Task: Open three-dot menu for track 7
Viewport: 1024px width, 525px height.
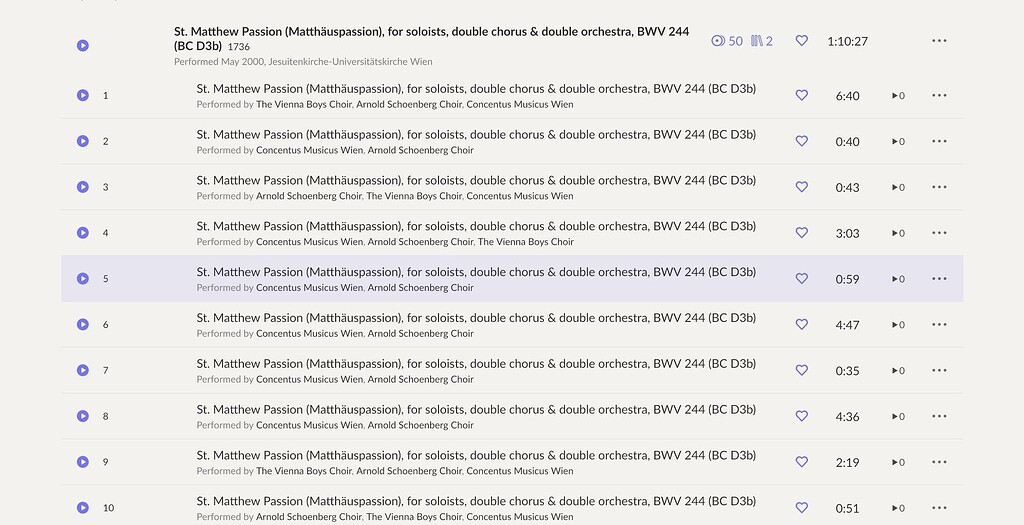Action: pyautogui.click(x=939, y=370)
